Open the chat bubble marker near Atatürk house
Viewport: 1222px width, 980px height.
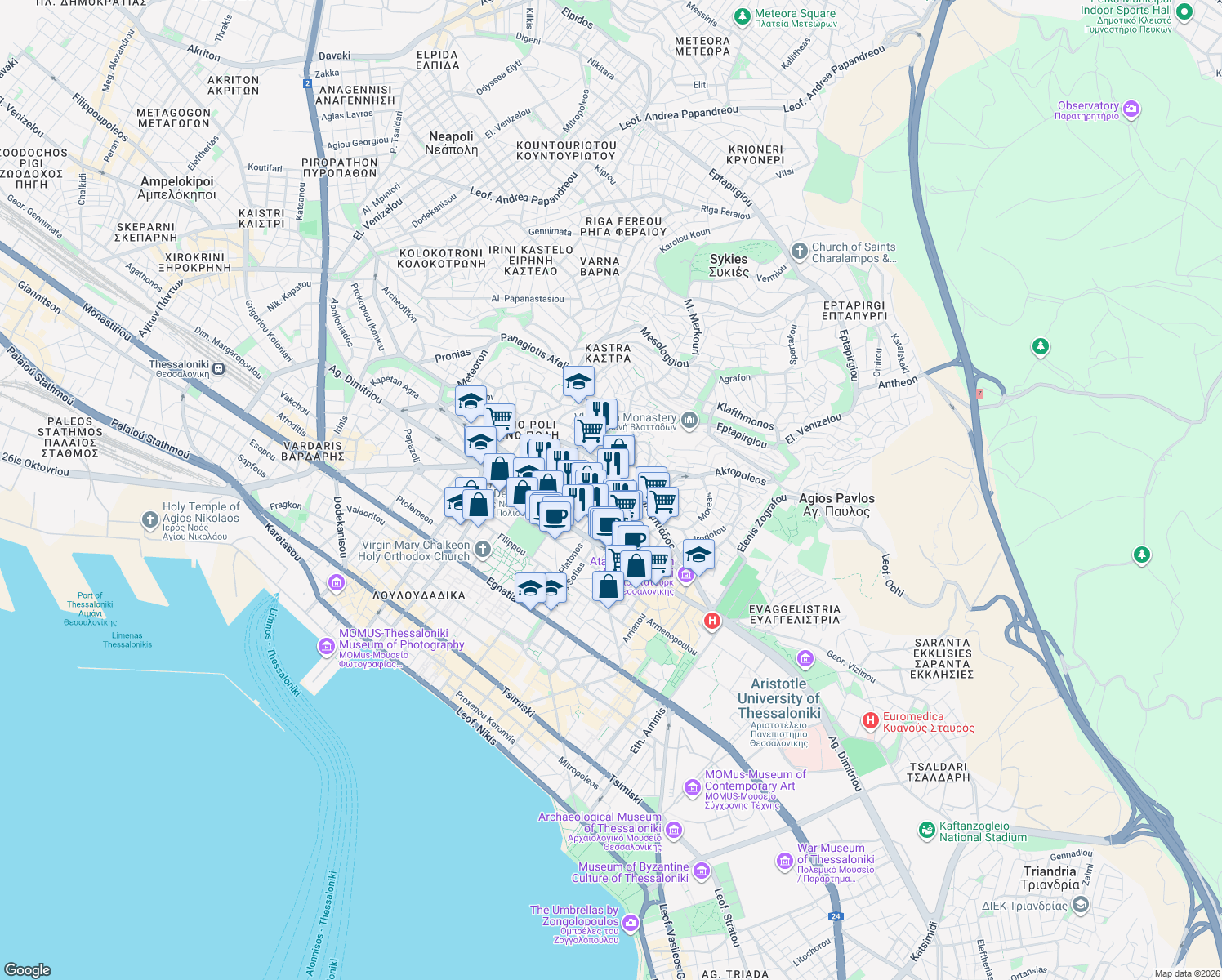click(636, 539)
